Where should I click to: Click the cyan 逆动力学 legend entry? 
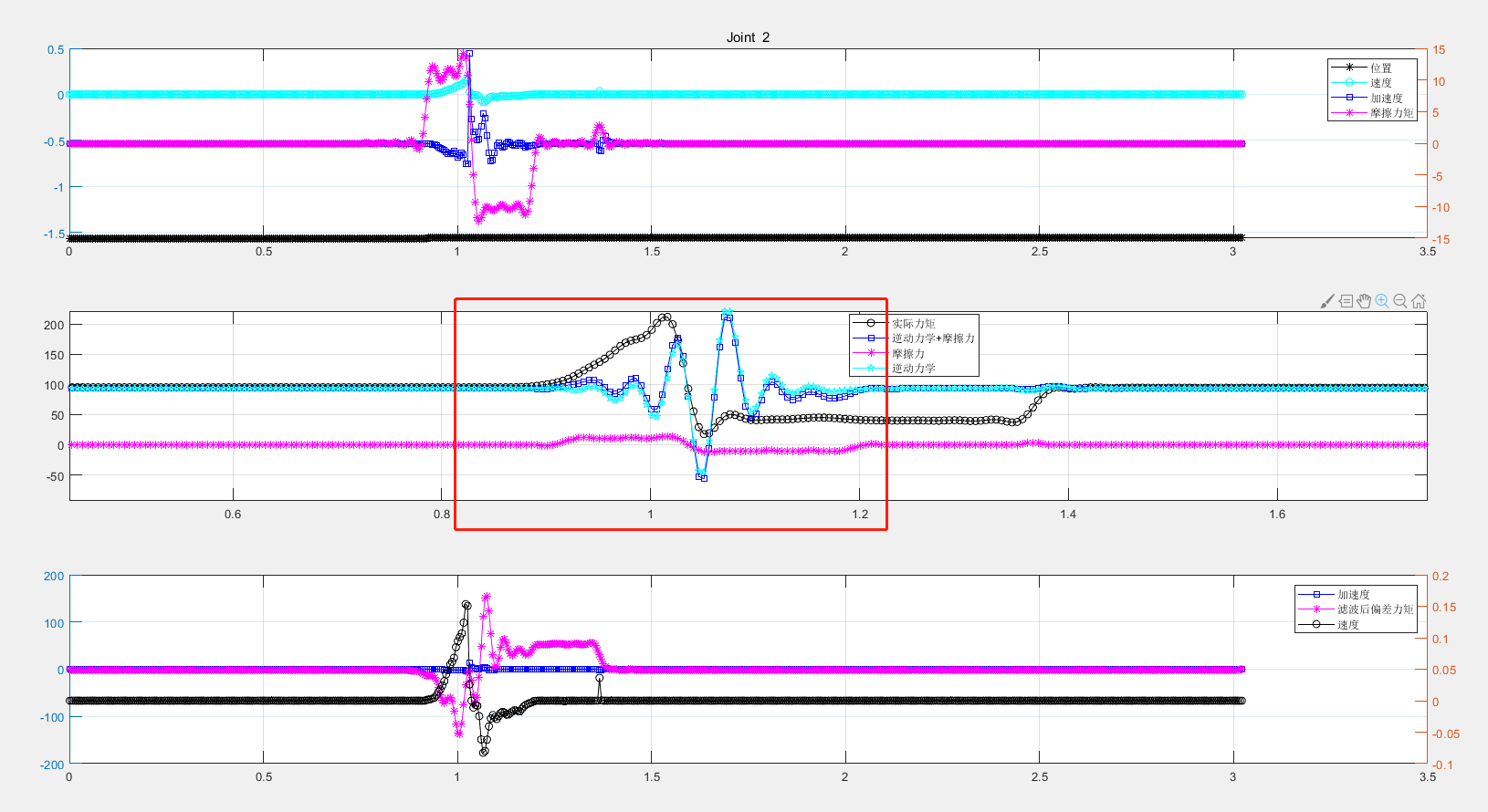point(913,369)
